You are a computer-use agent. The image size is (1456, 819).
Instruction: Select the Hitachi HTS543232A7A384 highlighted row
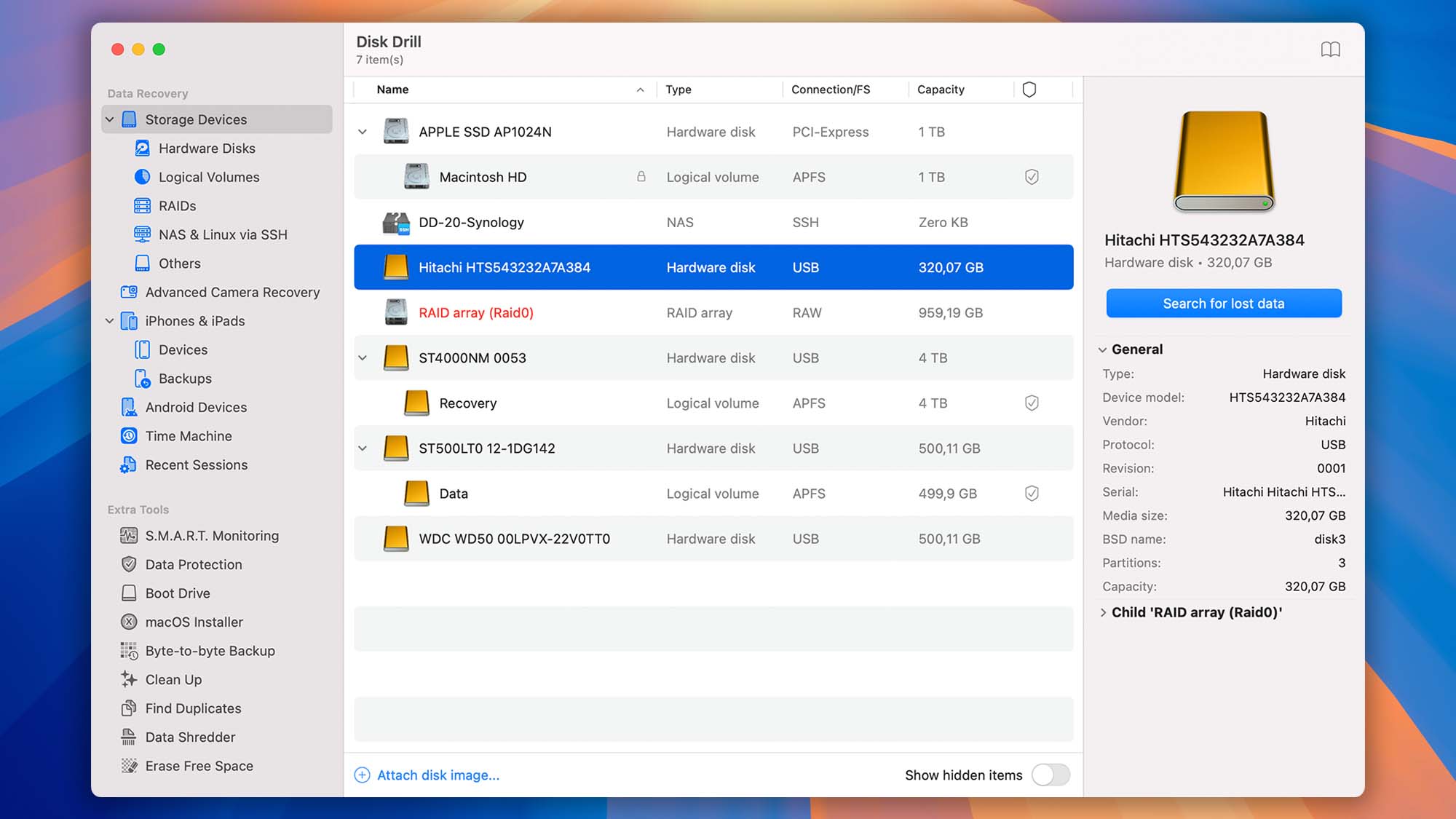click(713, 267)
